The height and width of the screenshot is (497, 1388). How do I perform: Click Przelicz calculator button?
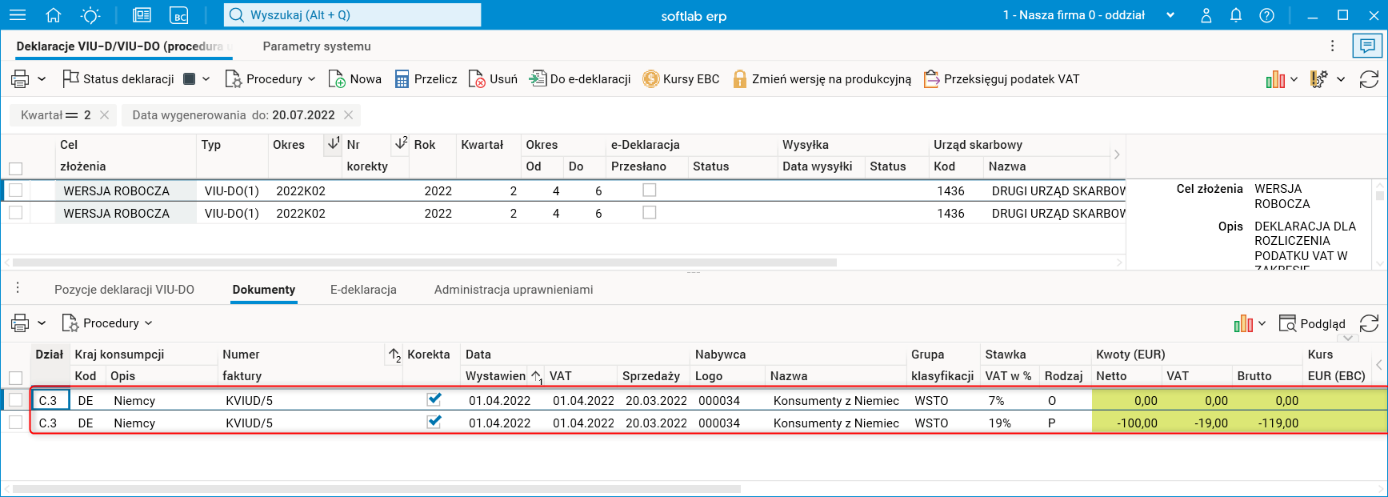coord(426,79)
